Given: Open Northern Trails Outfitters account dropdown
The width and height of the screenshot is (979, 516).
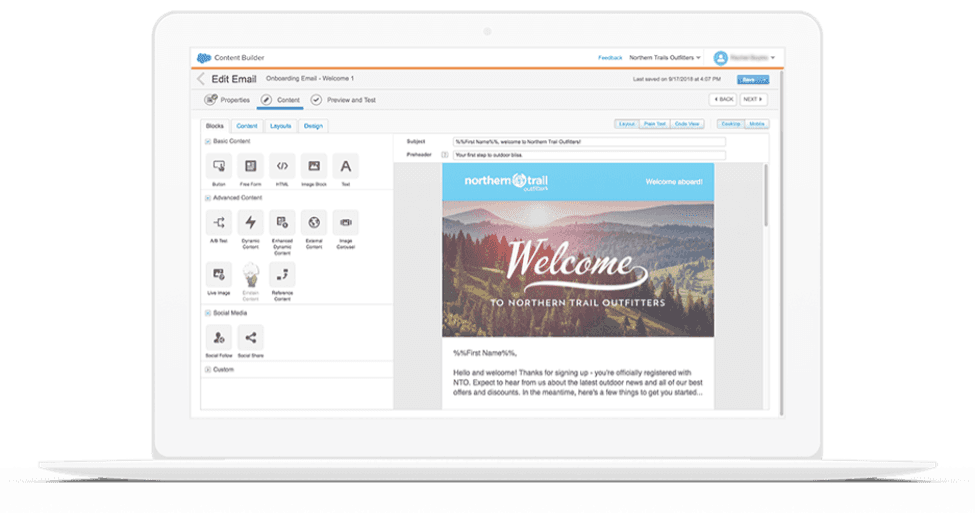Looking at the screenshot, I should 665,58.
